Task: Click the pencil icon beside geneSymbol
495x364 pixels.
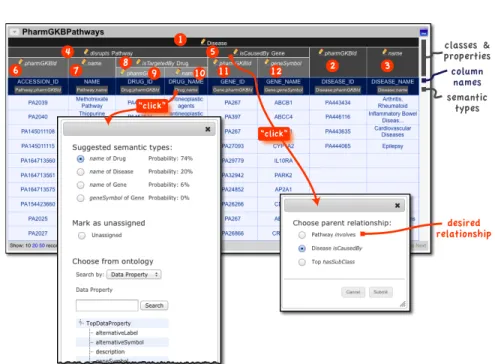Action: click(267, 62)
